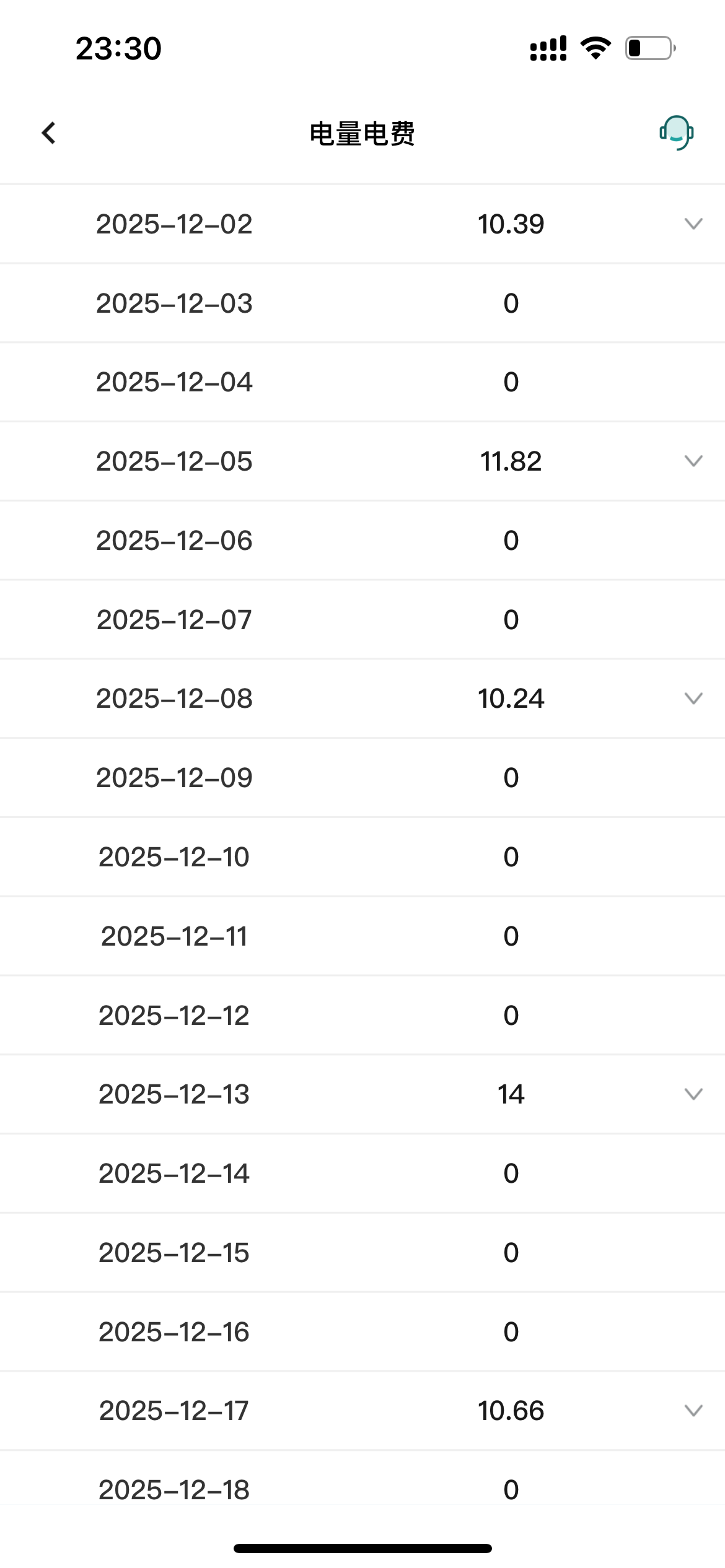The width and height of the screenshot is (725, 1568).
Task: Expand the 2025-12-05 row chevron
Action: (693, 461)
